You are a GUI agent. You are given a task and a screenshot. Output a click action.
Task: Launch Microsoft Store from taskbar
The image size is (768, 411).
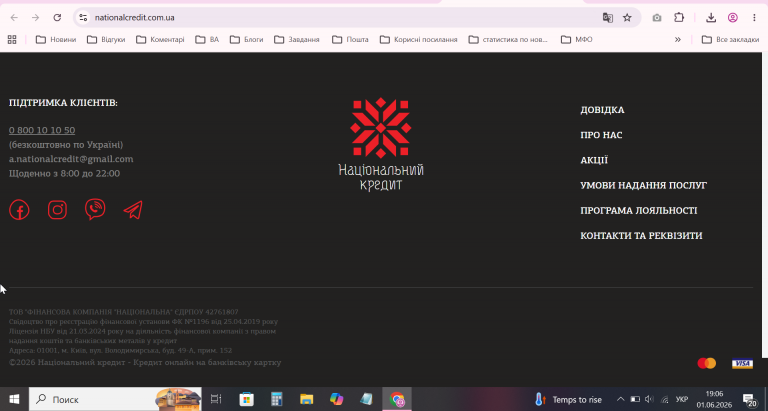click(x=246, y=399)
